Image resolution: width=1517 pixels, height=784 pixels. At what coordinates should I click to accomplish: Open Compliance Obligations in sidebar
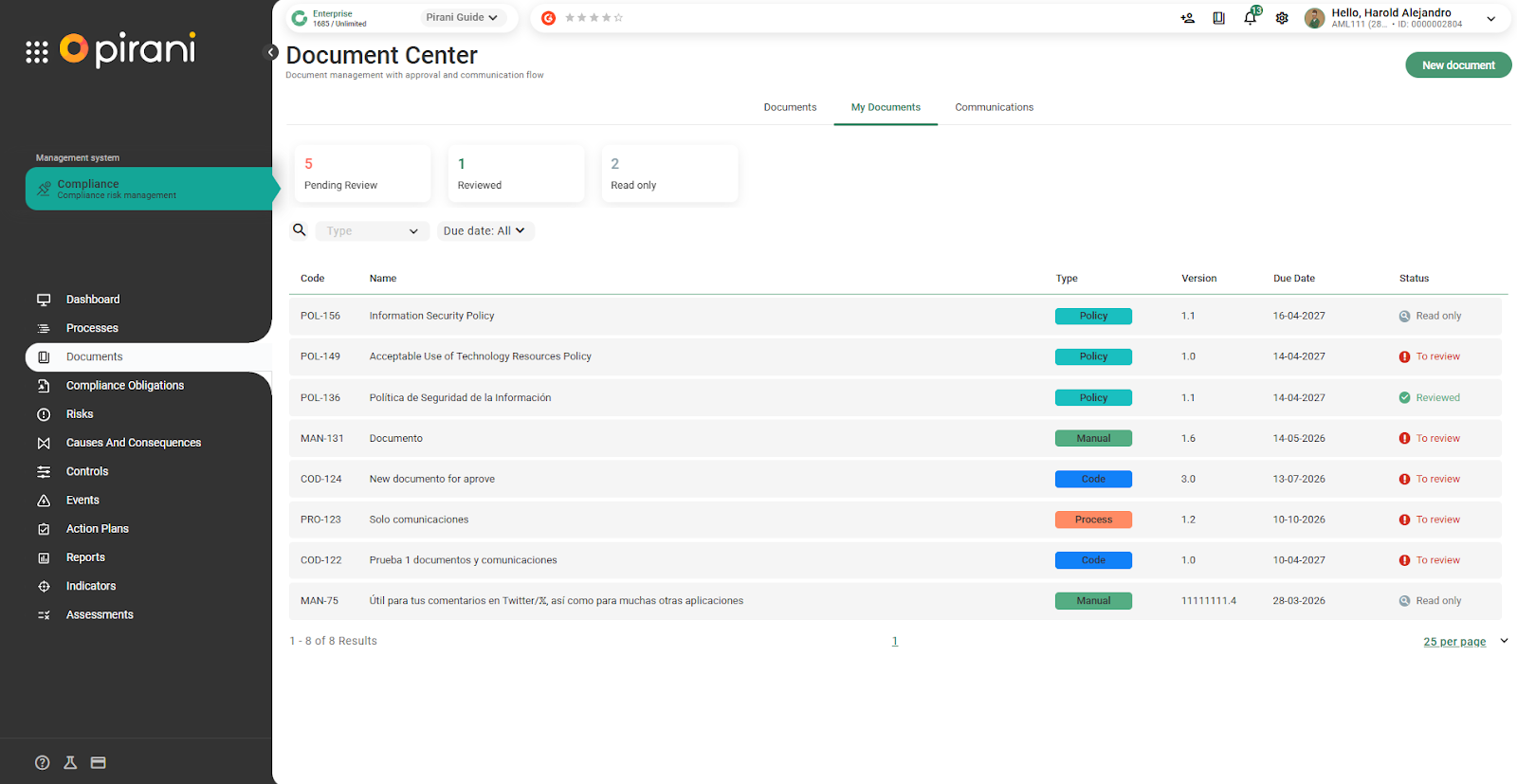point(124,386)
